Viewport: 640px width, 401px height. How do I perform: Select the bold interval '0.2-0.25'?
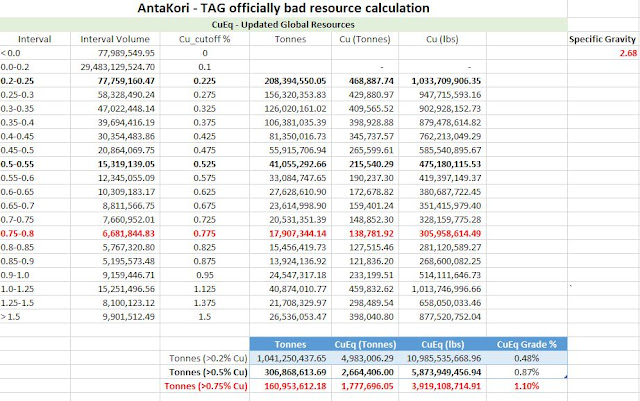click(17, 81)
